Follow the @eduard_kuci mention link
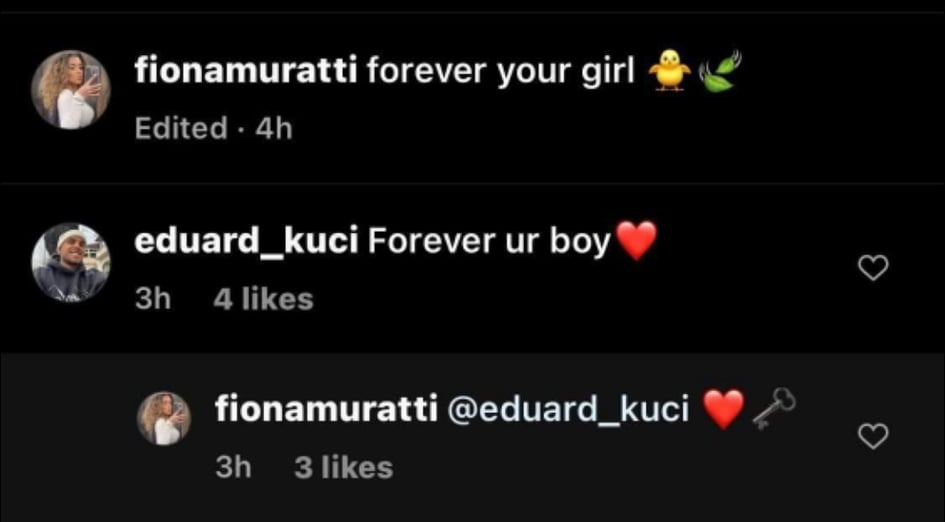The image size is (945, 522). tap(568, 411)
